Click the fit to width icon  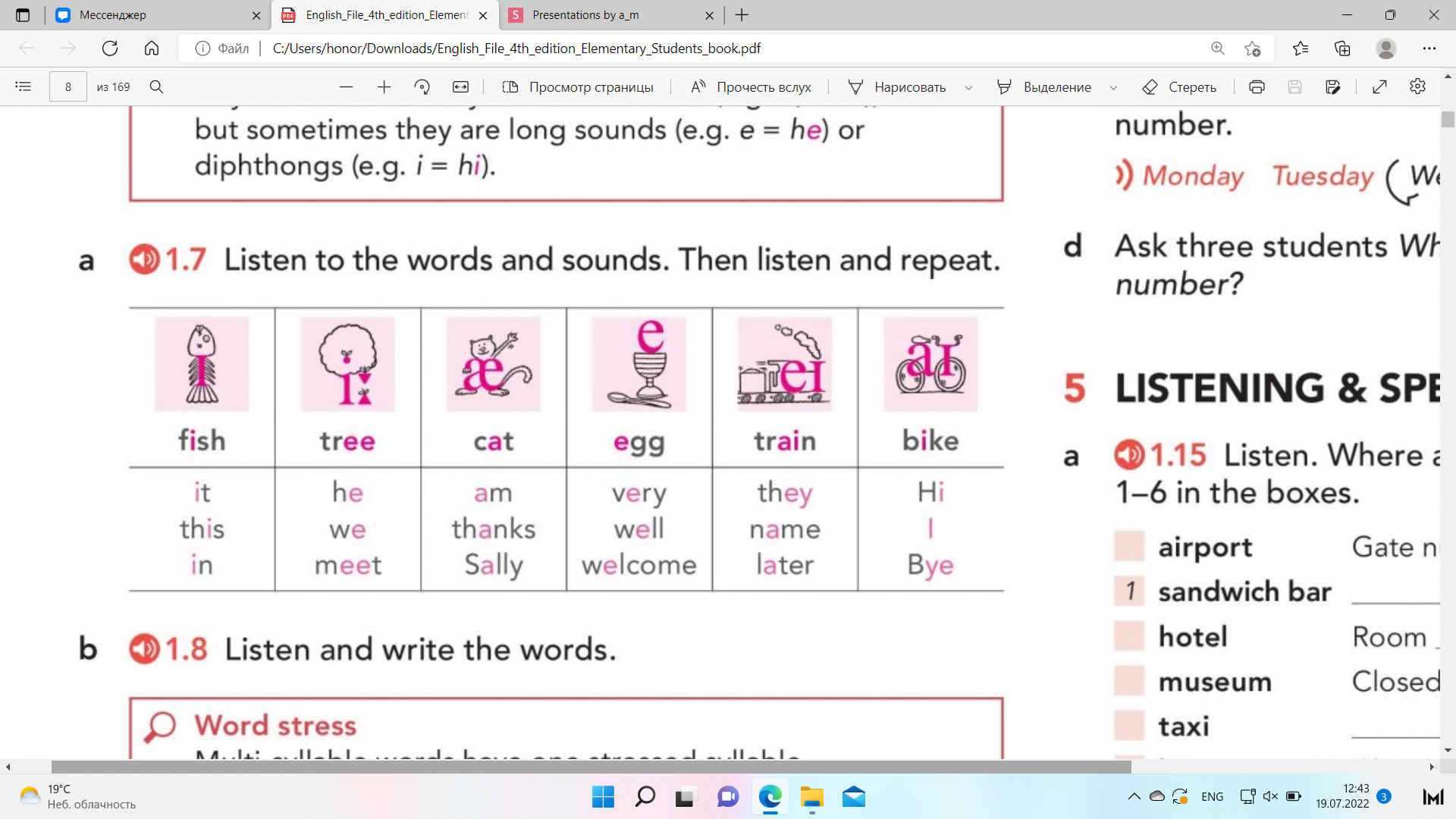click(460, 87)
